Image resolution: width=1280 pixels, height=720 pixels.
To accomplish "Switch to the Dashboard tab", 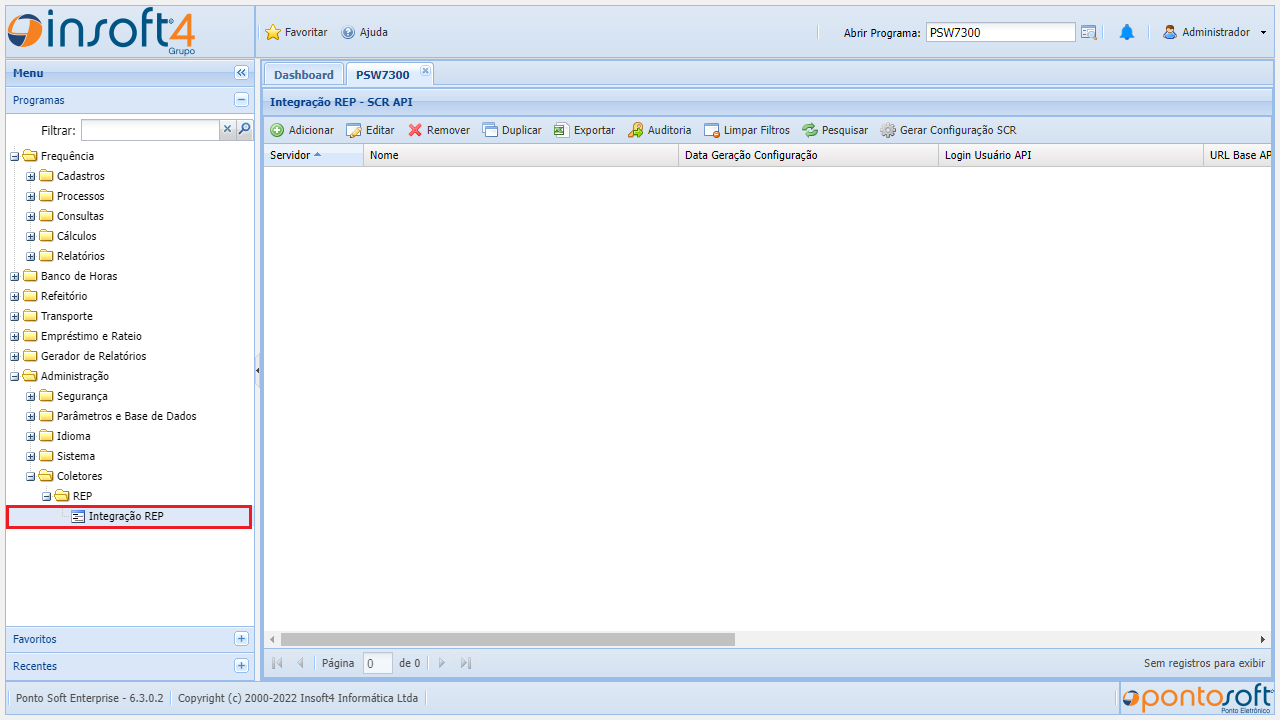I will point(302,73).
